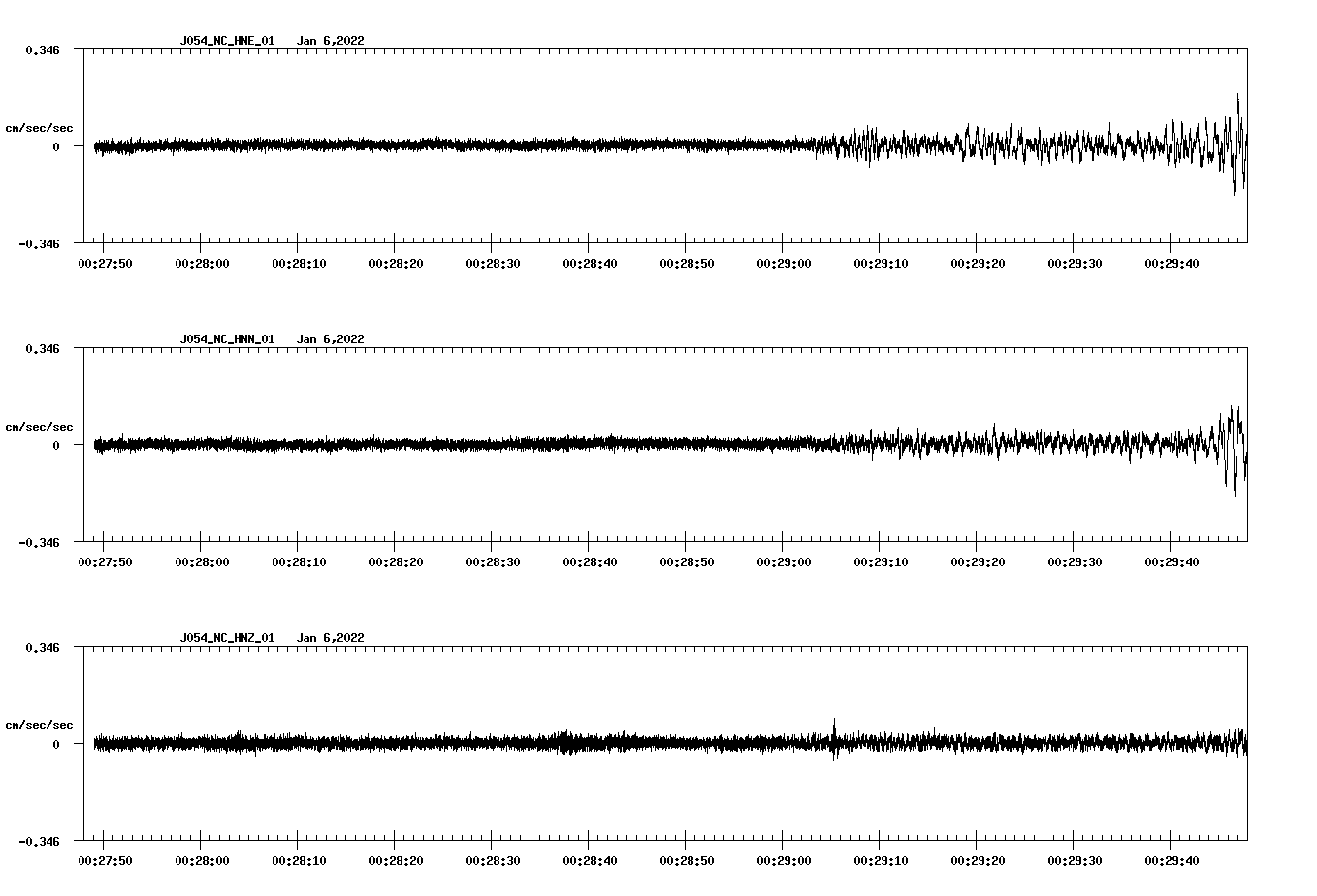Click the 00:29:00 time label under HNE plot
1317x896 pixels.
point(784,264)
